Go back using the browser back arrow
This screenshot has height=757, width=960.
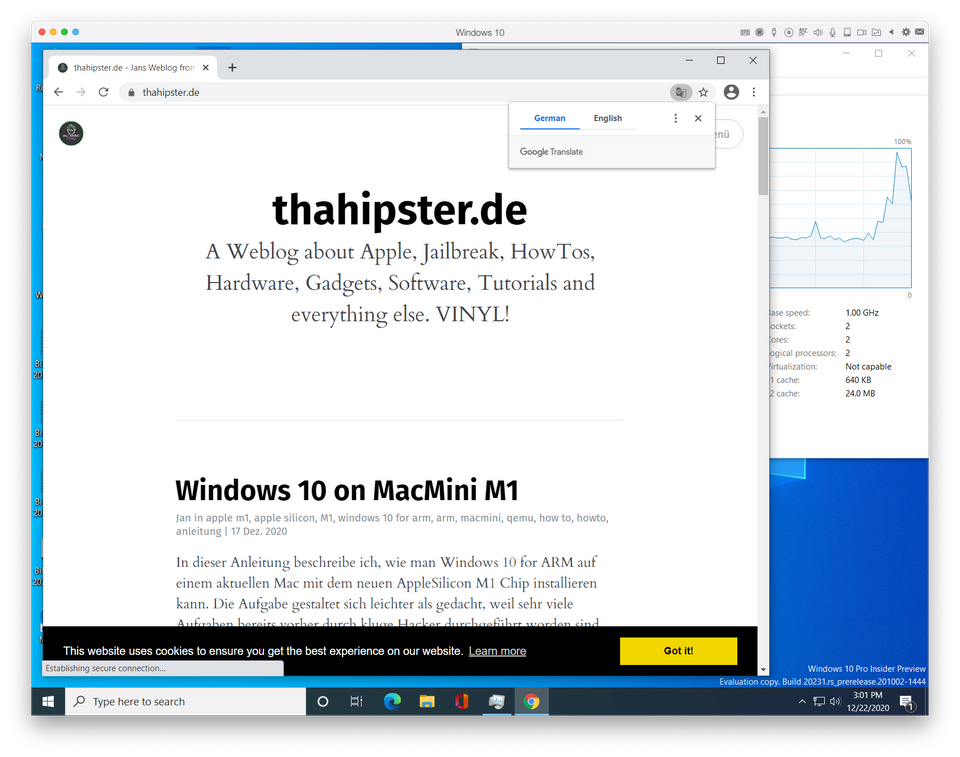pos(59,92)
